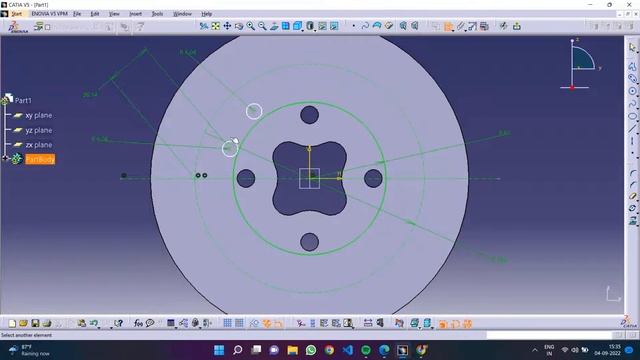Open Windows Start from the taskbar
640x360 pixels.
pyautogui.click(x=219, y=350)
